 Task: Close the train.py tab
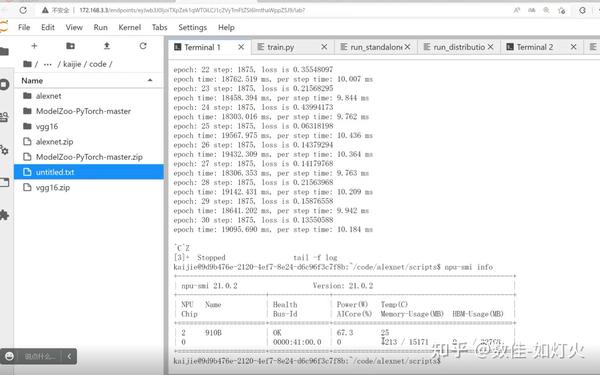pos(324,47)
